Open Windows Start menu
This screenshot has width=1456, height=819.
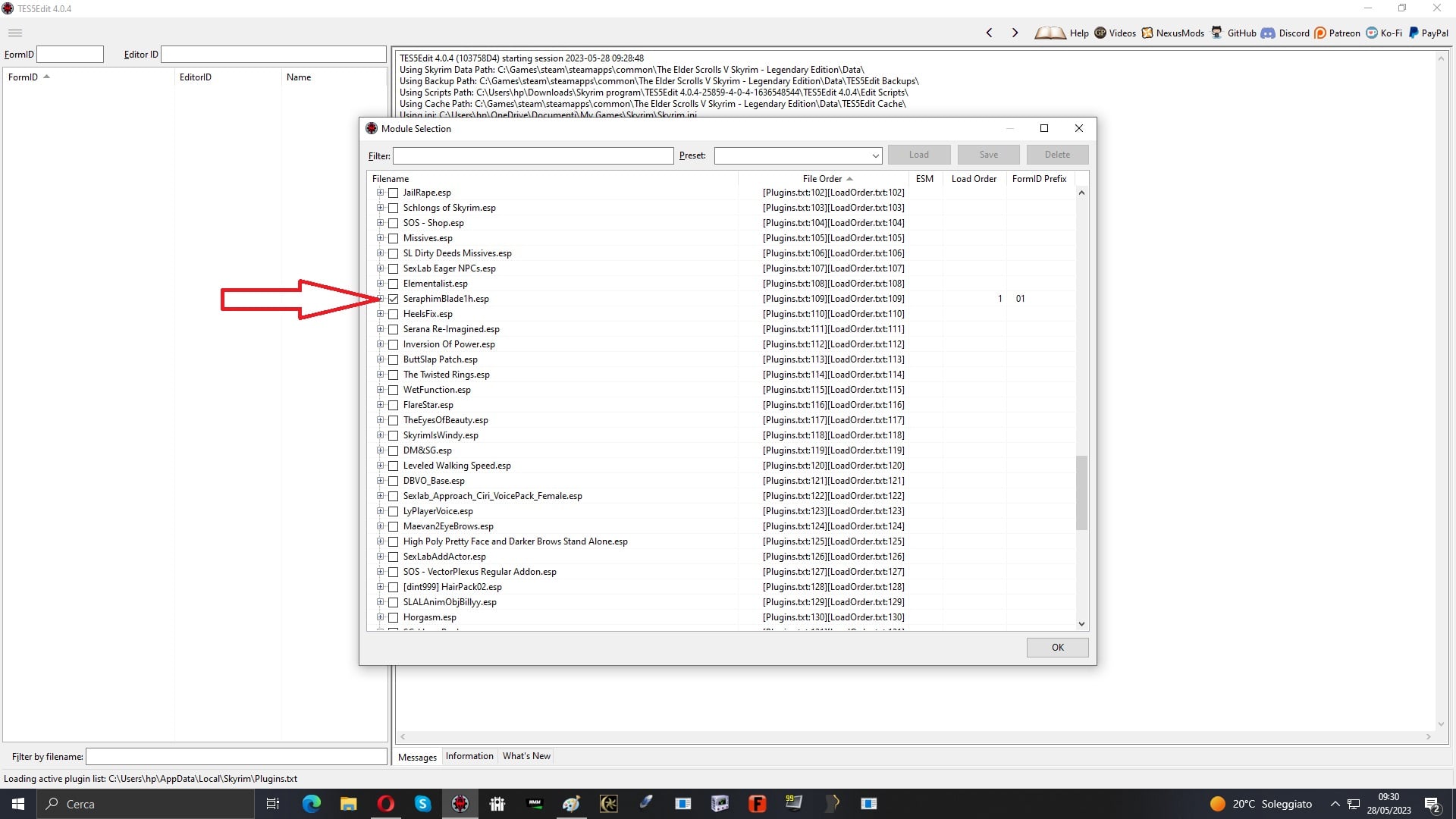coord(18,804)
